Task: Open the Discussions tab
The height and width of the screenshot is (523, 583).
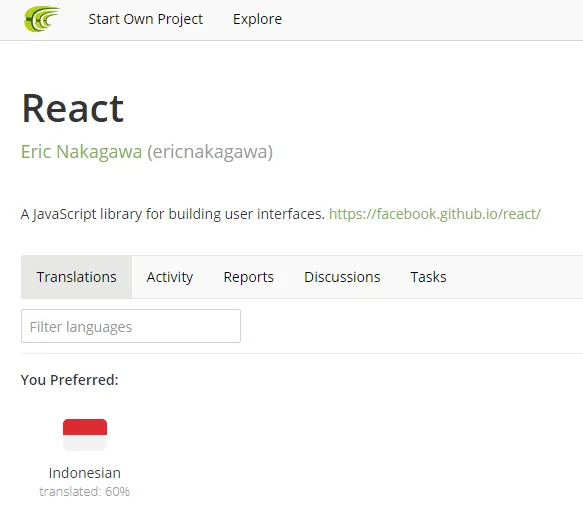Action: coord(342,277)
